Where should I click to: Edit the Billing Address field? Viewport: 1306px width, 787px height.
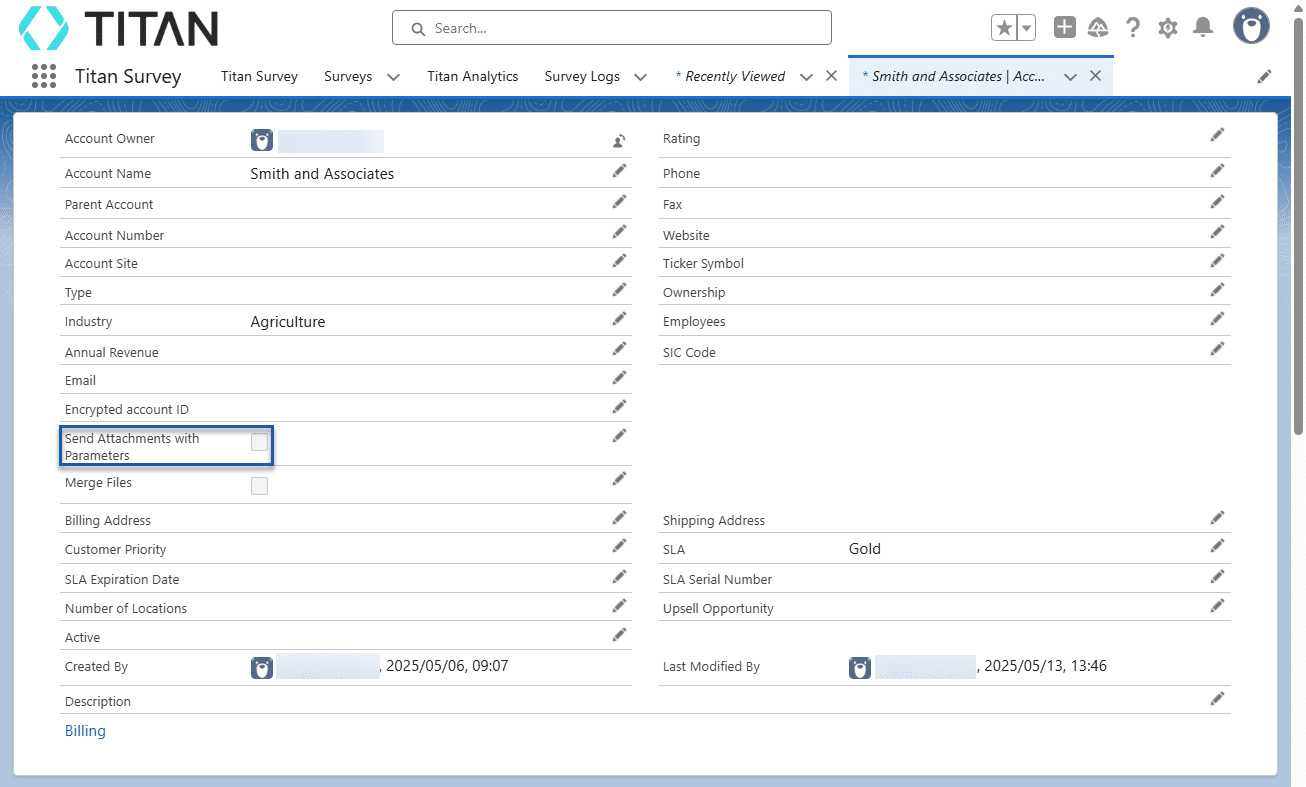pos(619,518)
